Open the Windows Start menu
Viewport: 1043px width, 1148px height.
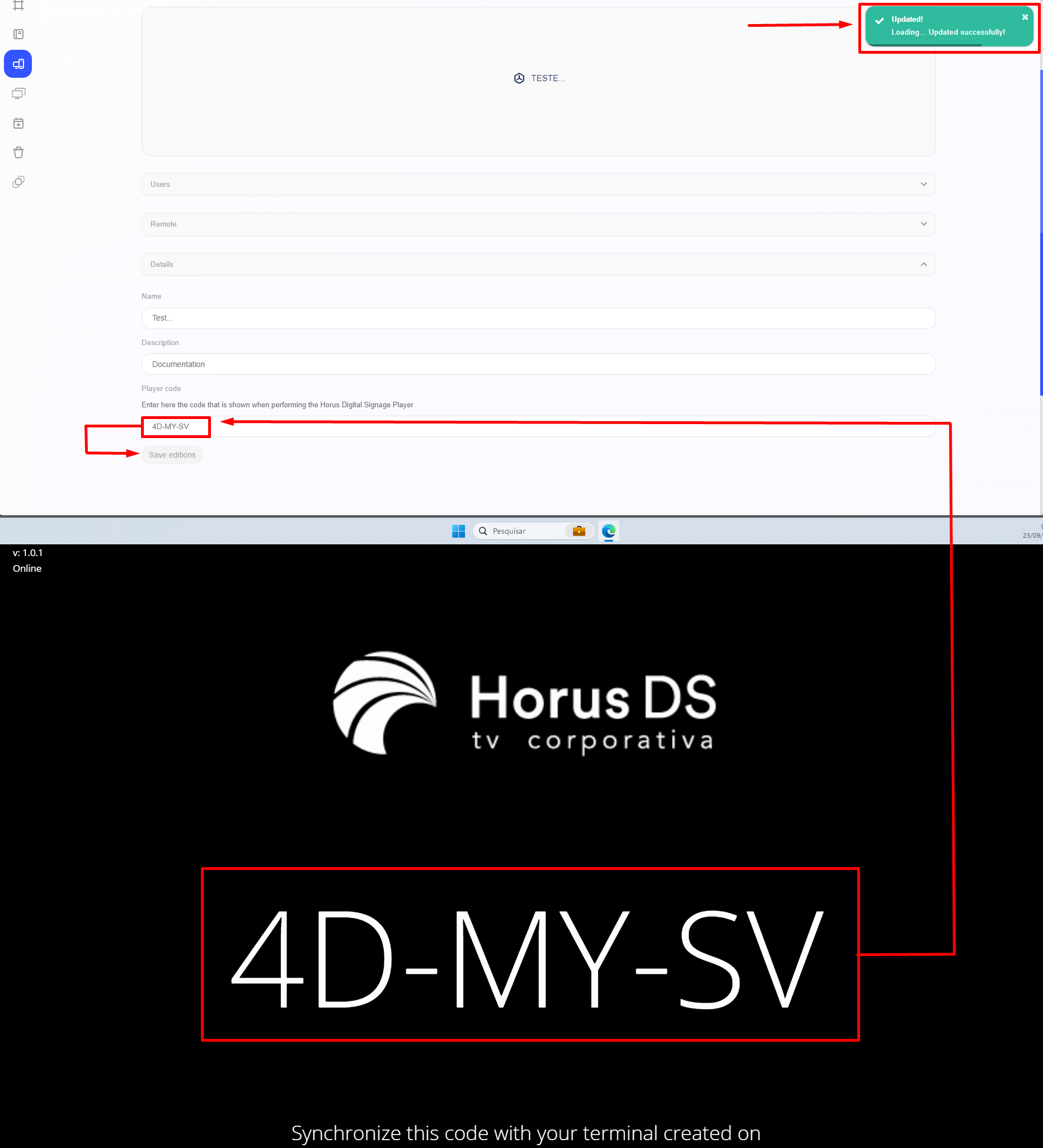[458, 531]
